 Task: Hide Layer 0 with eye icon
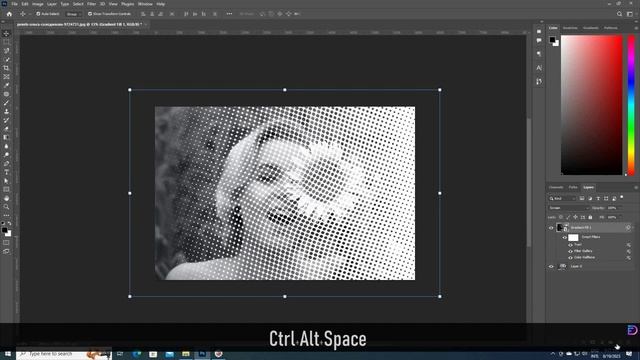[x=551, y=267]
